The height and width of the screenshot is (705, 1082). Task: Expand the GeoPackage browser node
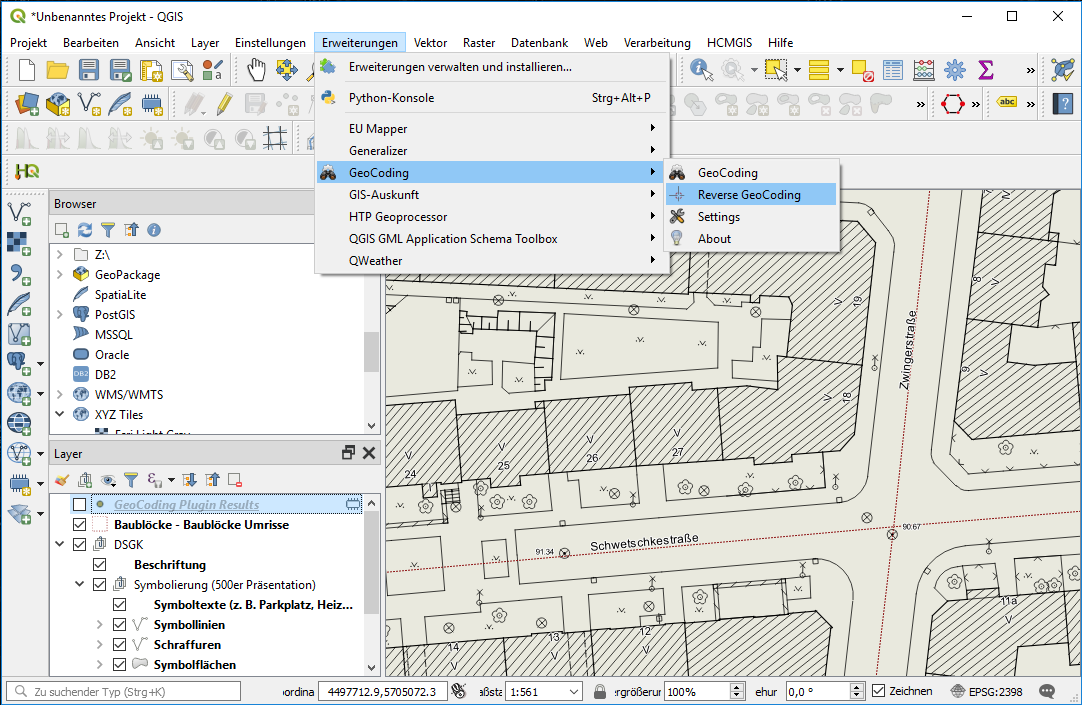point(60,275)
